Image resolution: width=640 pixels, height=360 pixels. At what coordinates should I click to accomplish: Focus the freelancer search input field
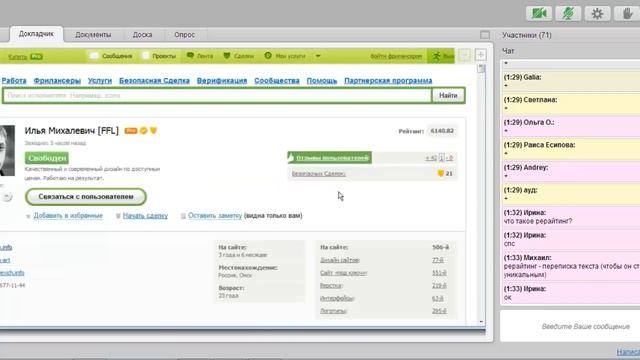(x=217, y=96)
